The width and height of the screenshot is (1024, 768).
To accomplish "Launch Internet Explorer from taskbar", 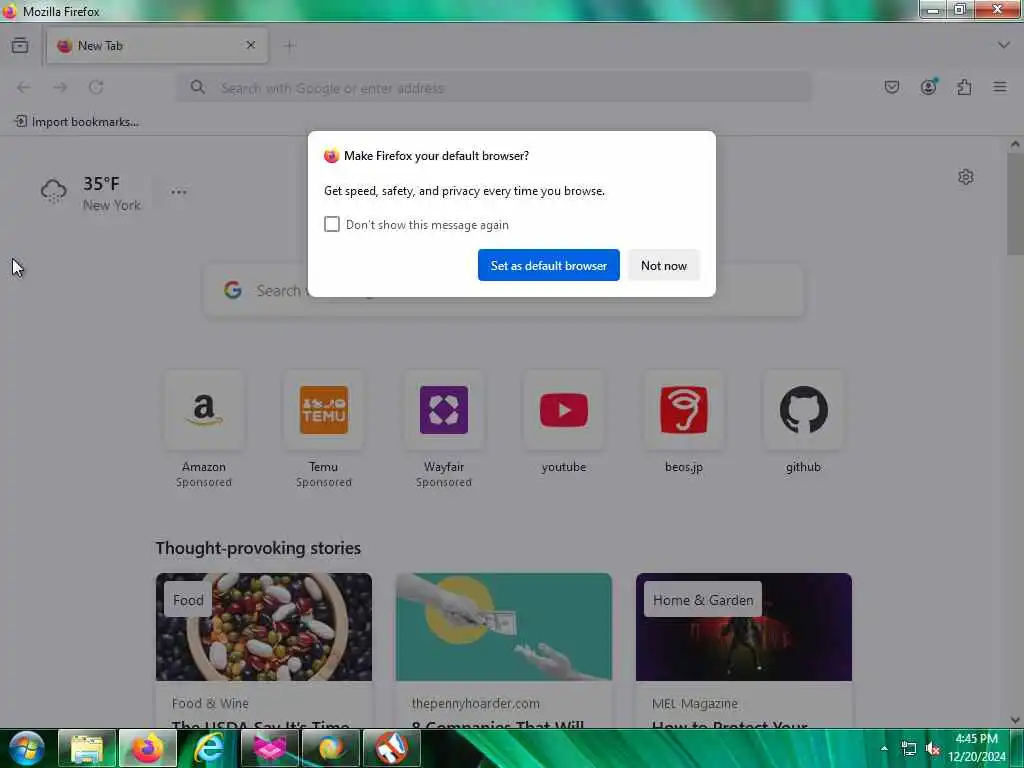I will click(x=208, y=748).
